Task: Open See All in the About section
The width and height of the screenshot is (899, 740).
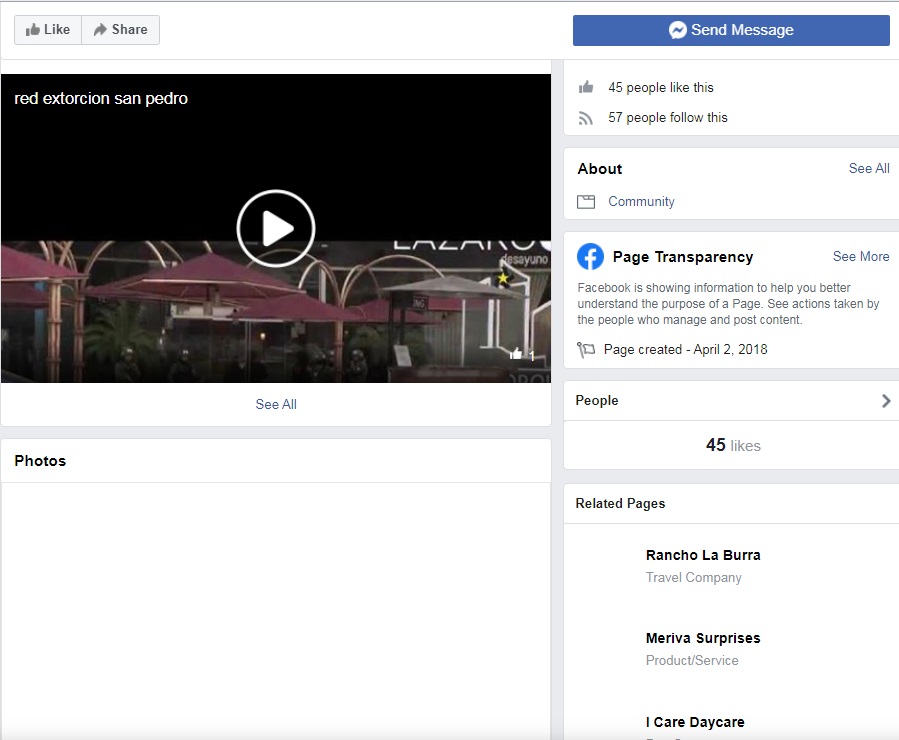Action: click(x=869, y=169)
